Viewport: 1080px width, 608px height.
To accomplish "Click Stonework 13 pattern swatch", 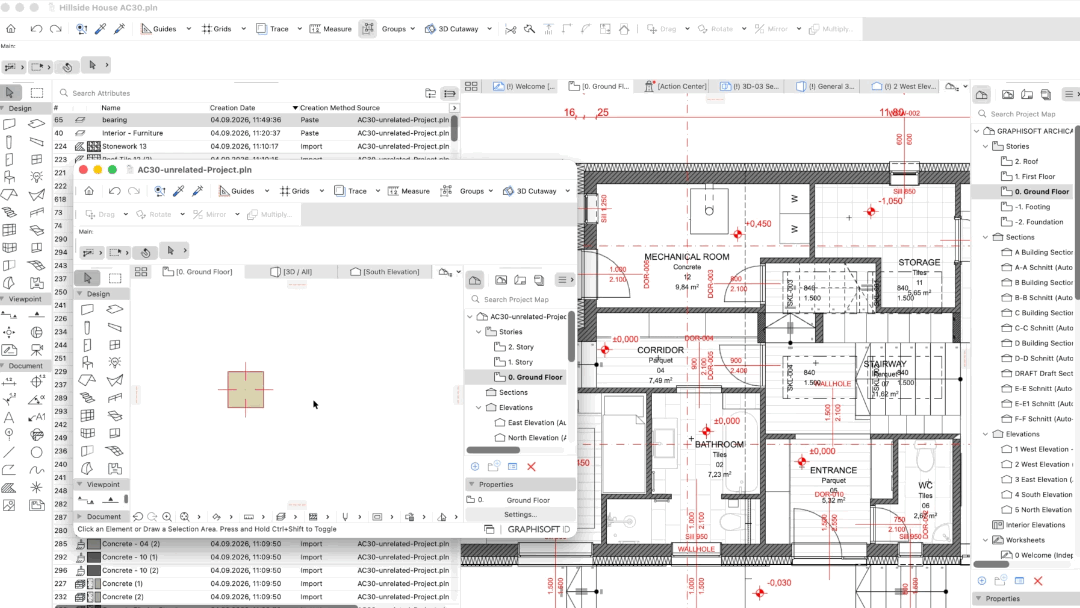I will pos(94,146).
